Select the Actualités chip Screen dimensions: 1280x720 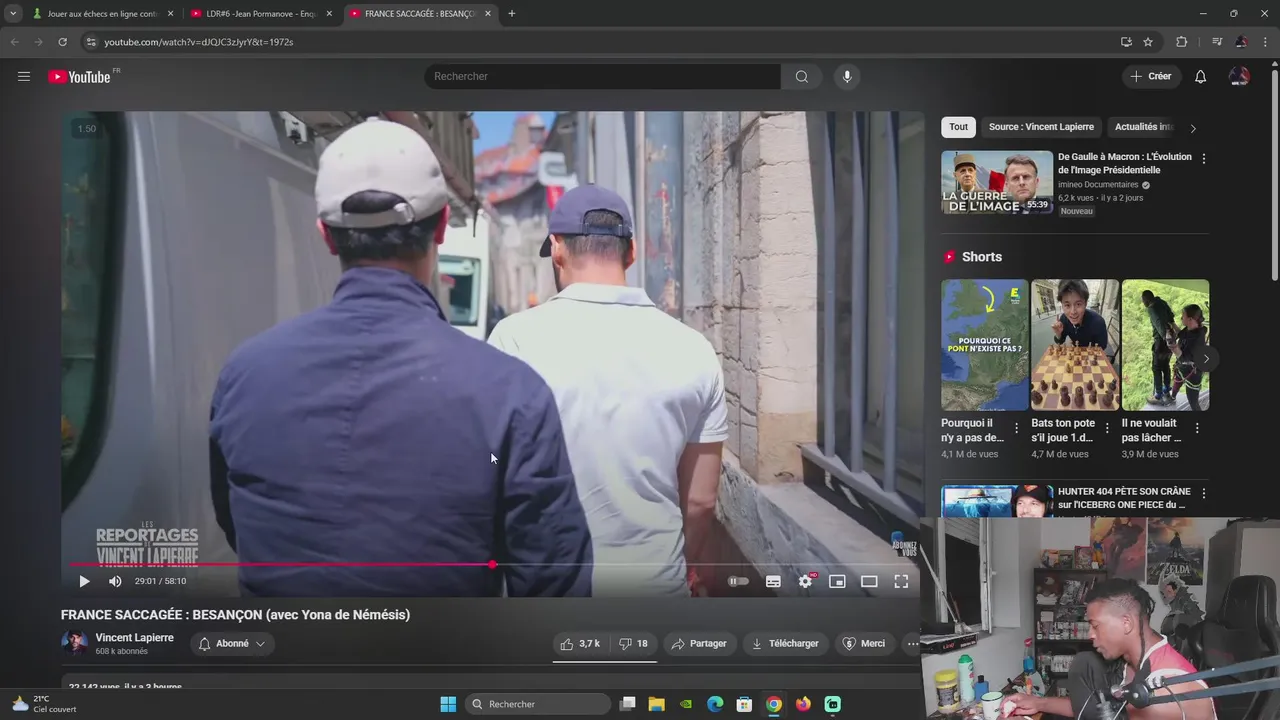1143,127
